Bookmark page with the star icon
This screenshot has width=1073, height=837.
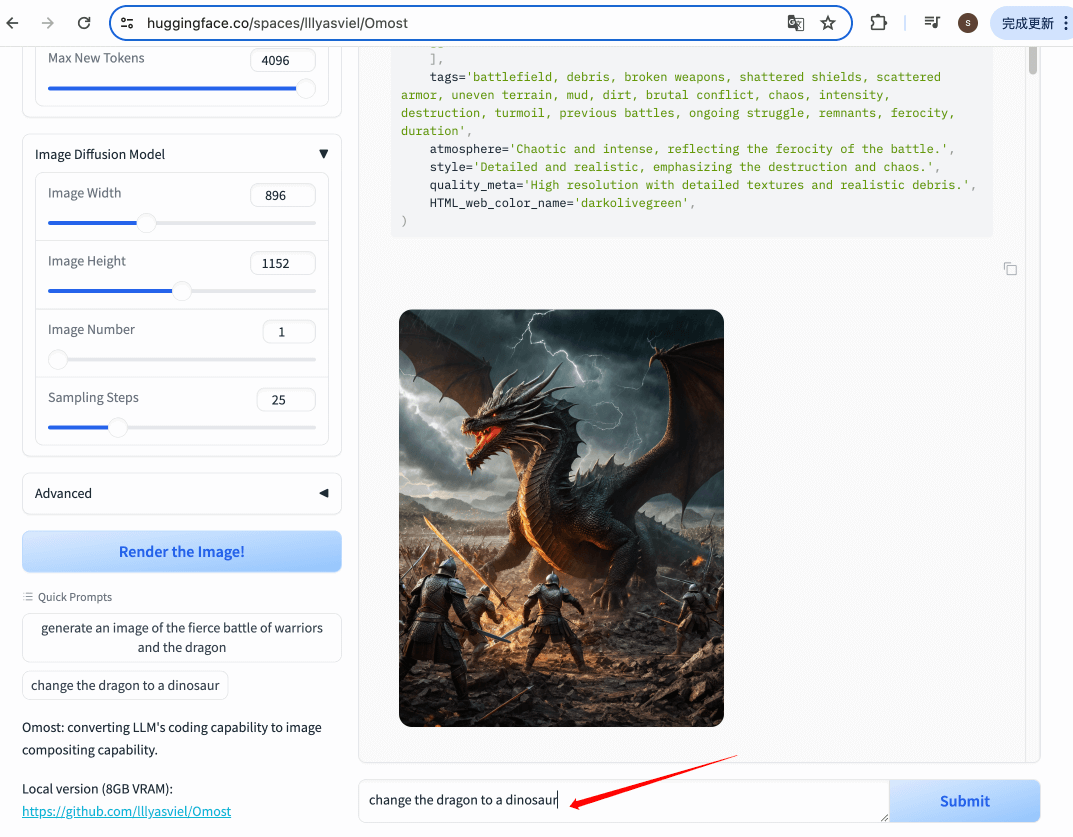pos(828,23)
